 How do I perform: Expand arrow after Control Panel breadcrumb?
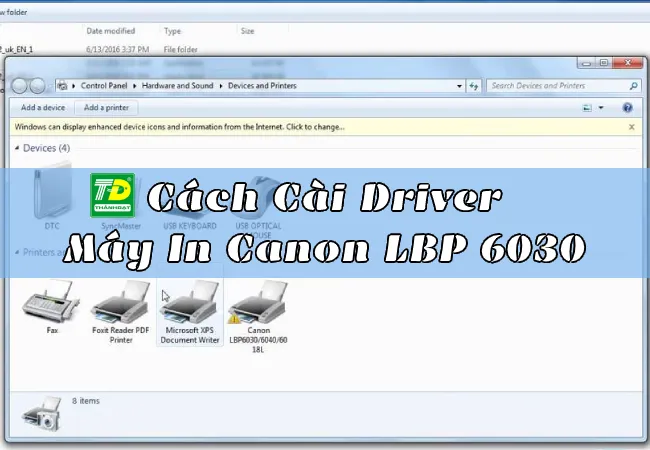click(x=134, y=86)
